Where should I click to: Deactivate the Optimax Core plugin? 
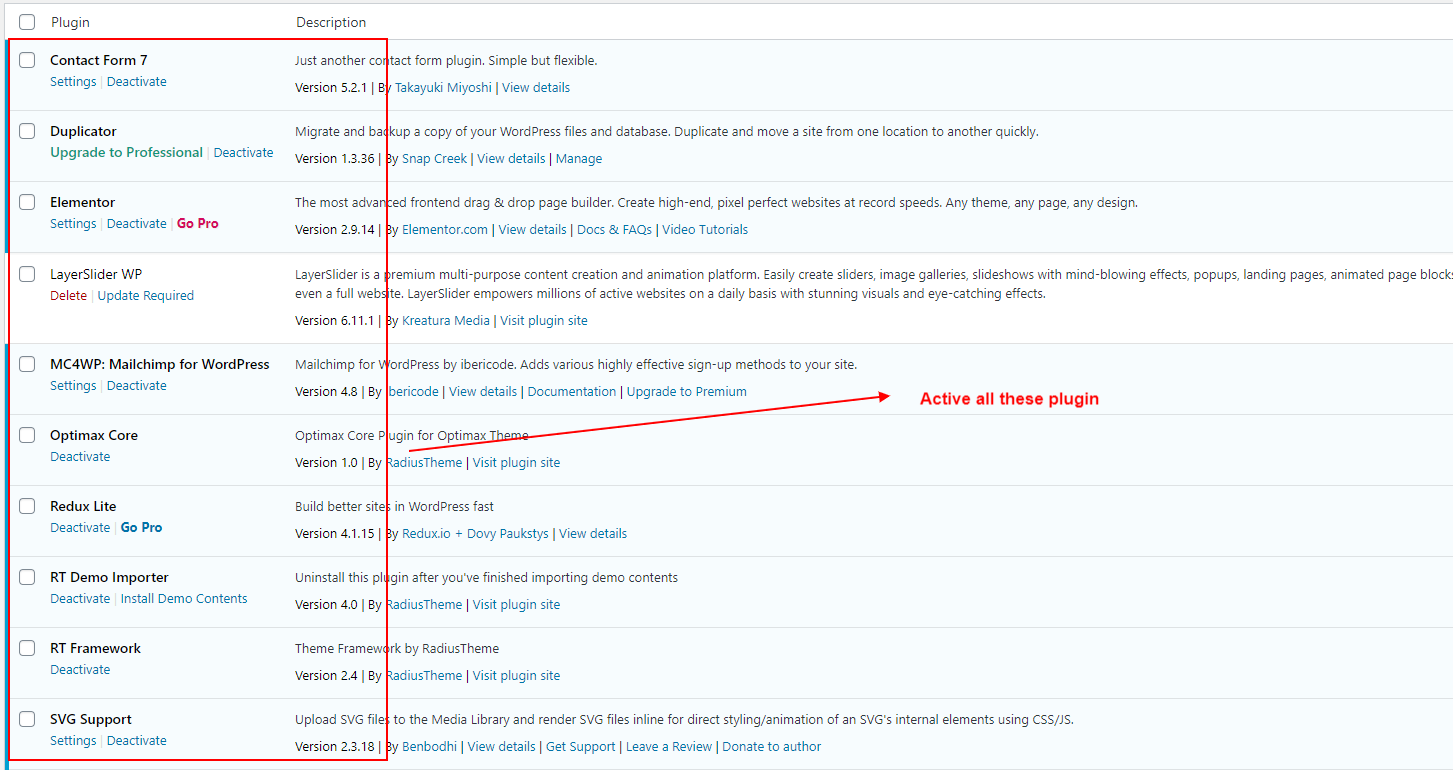pyautogui.click(x=80, y=457)
